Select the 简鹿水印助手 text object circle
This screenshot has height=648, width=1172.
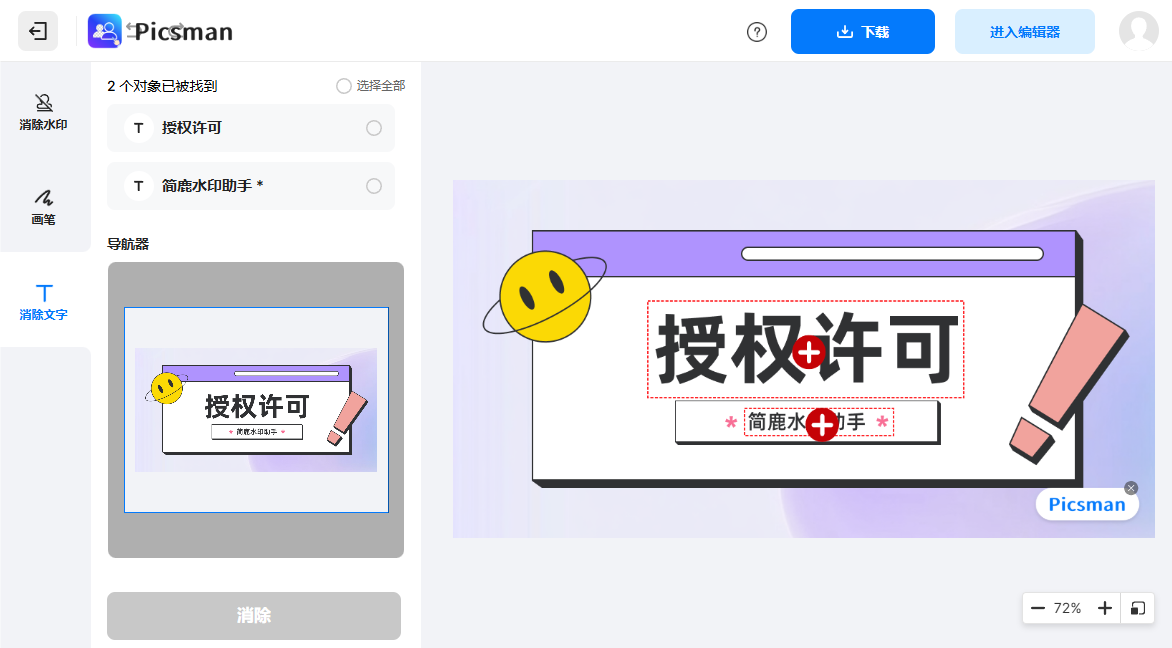(x=373, y=186)
